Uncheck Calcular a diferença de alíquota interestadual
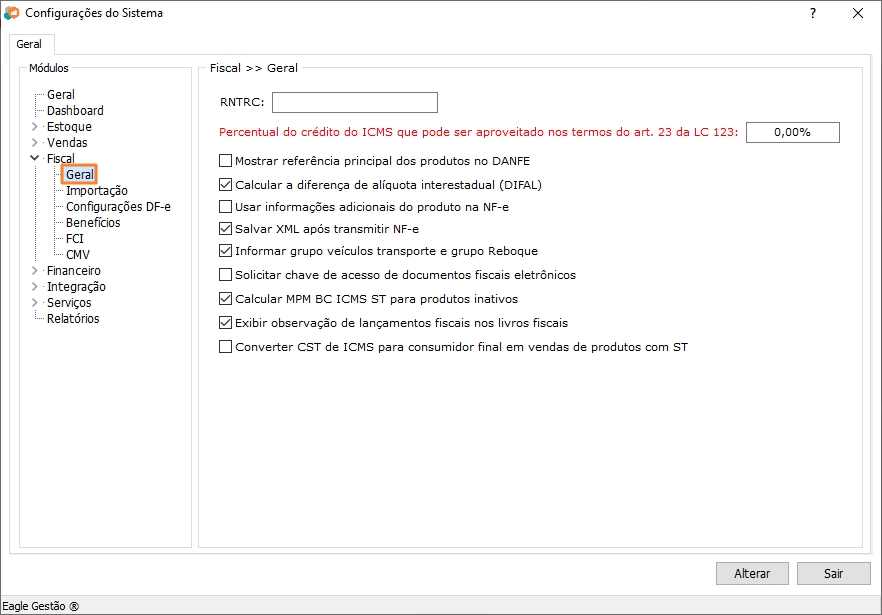Image resolution: width=882 pixels, height=615 pixels. 225,185
